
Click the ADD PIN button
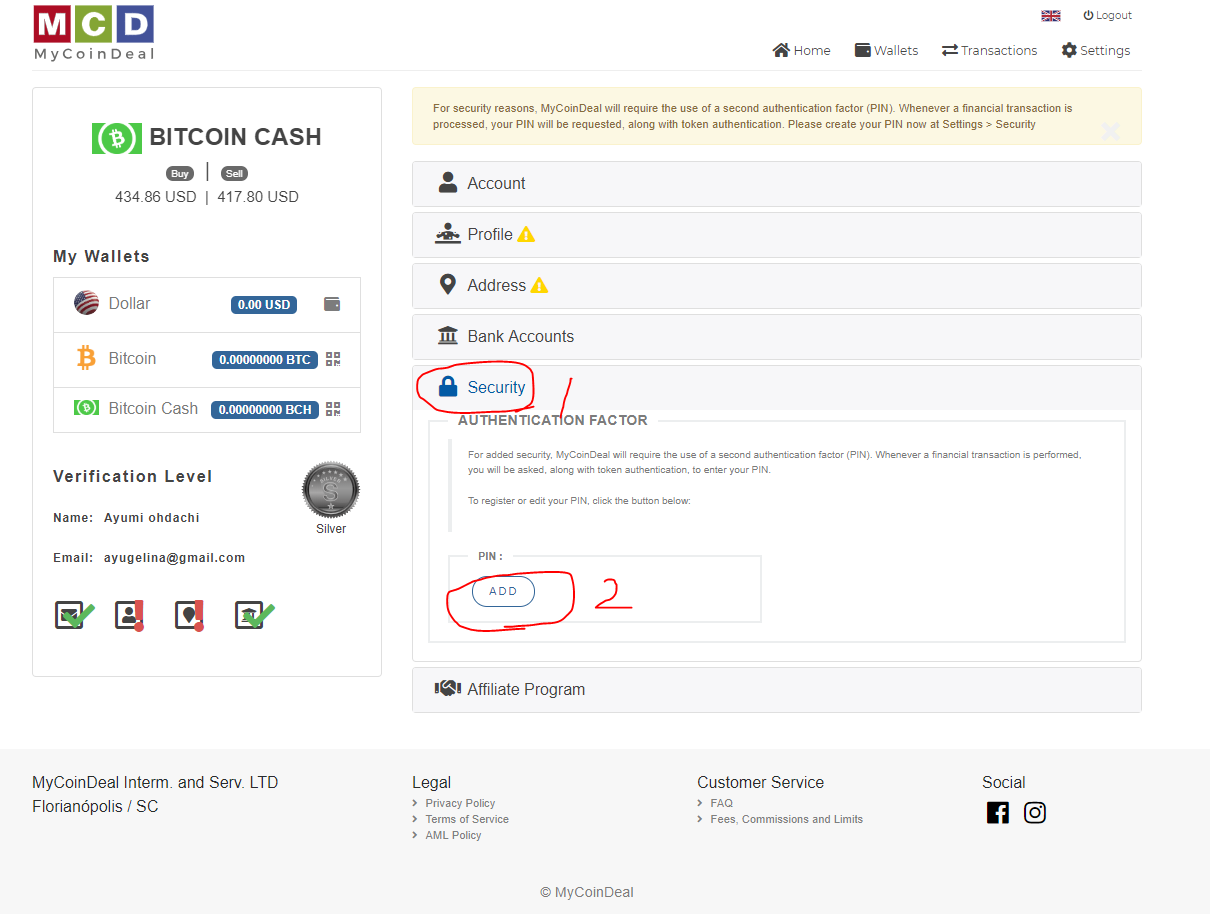pyautogui.click(x=503, y=591)
